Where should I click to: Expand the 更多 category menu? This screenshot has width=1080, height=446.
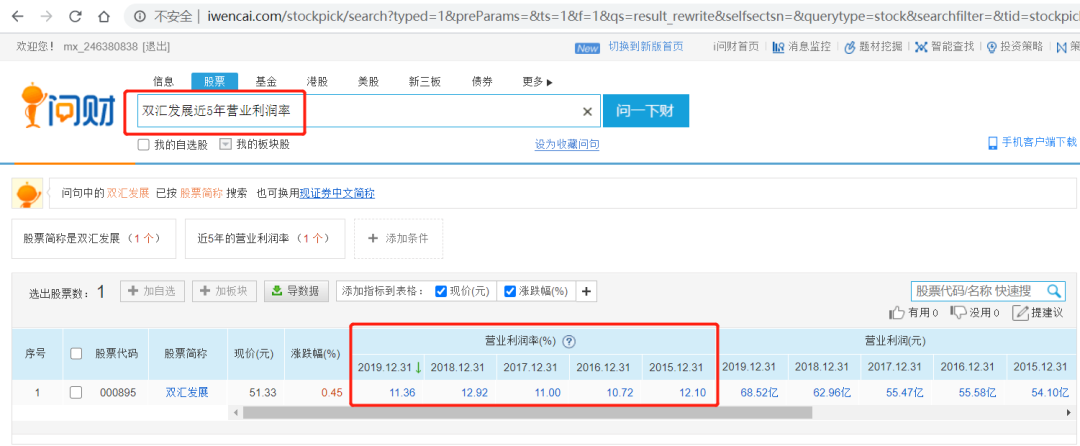click(537, 82)
